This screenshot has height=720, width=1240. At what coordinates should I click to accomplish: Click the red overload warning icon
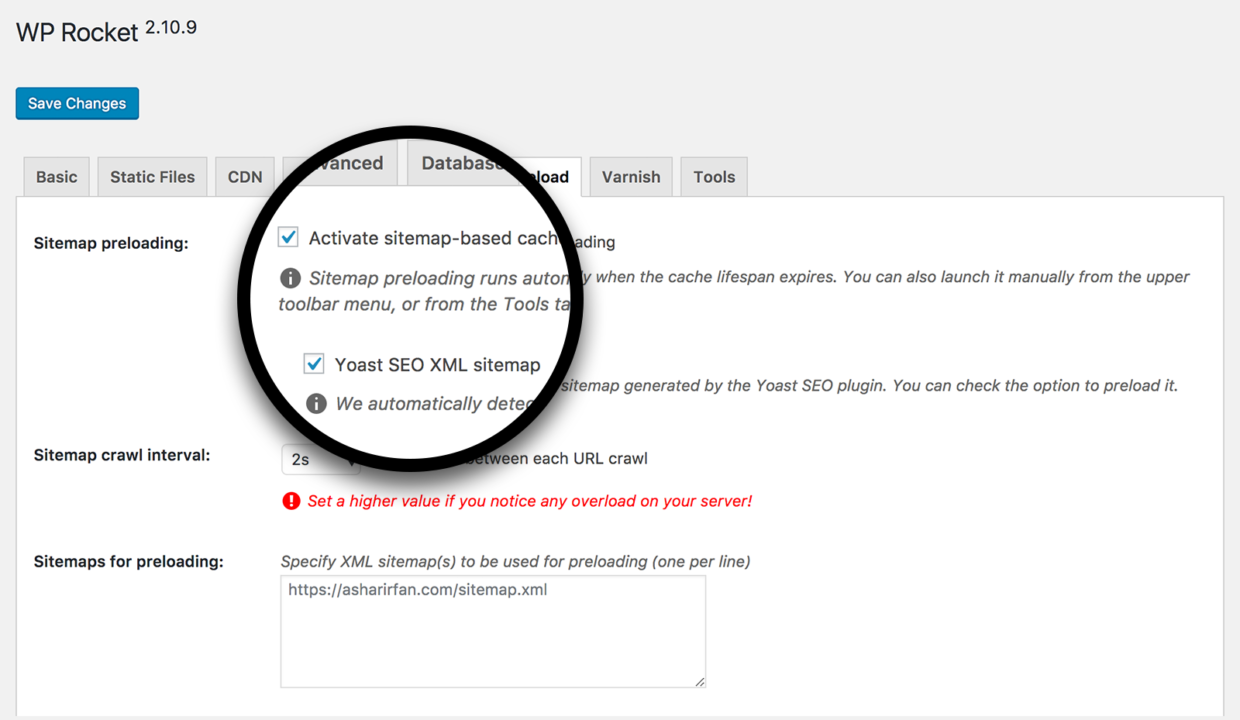pos(291,500)
